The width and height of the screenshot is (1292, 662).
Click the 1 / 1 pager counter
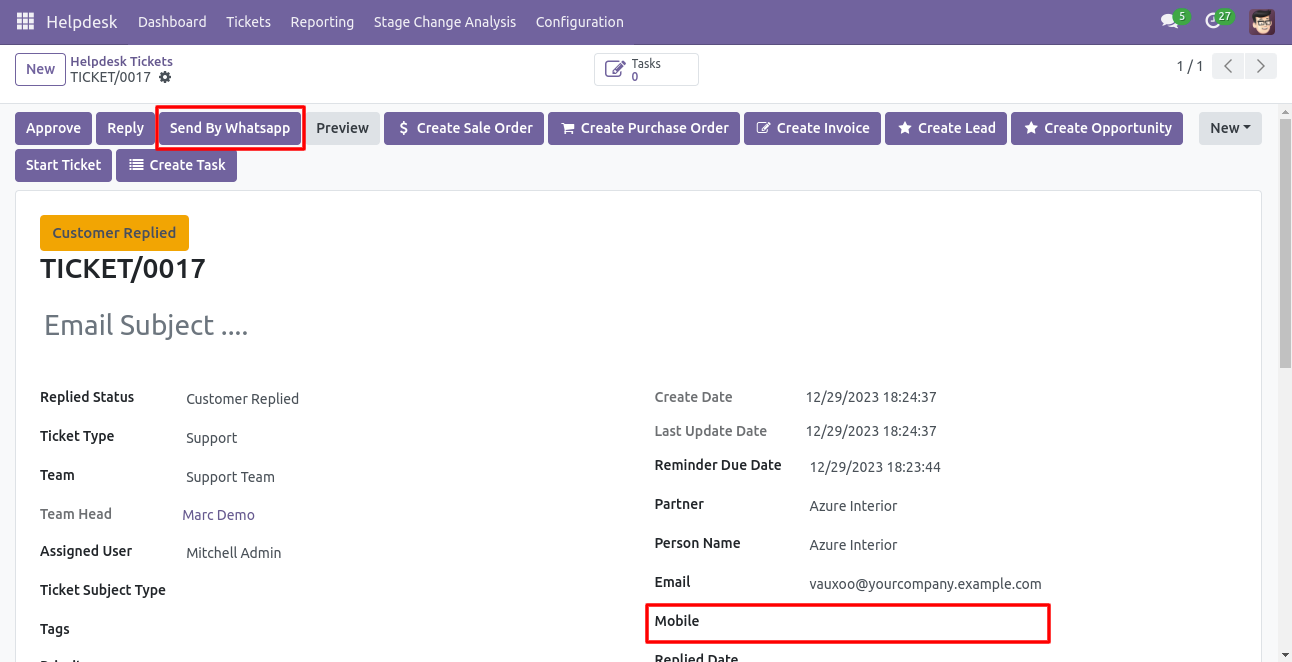coord(1190,67)
